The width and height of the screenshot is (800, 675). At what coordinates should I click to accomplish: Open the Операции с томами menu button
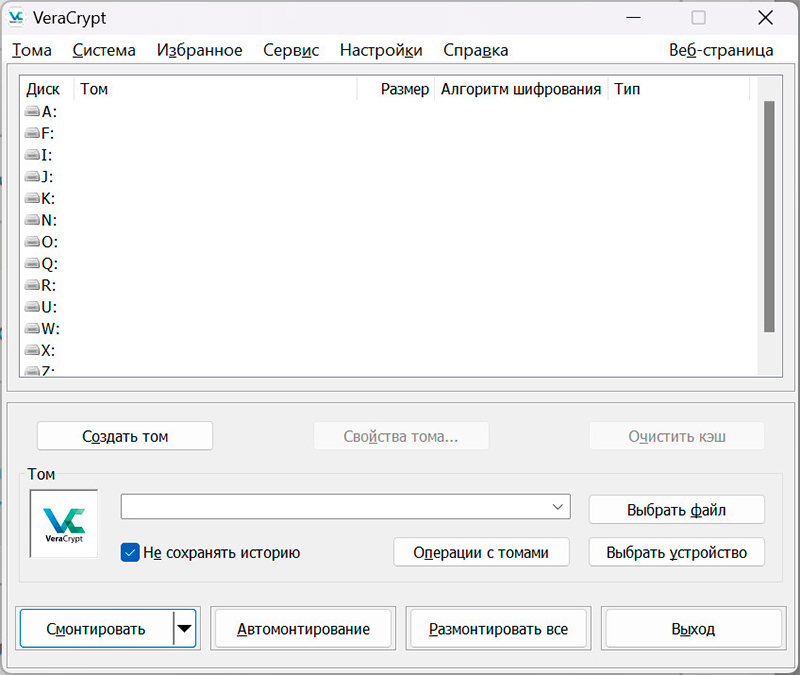point(482,552)
